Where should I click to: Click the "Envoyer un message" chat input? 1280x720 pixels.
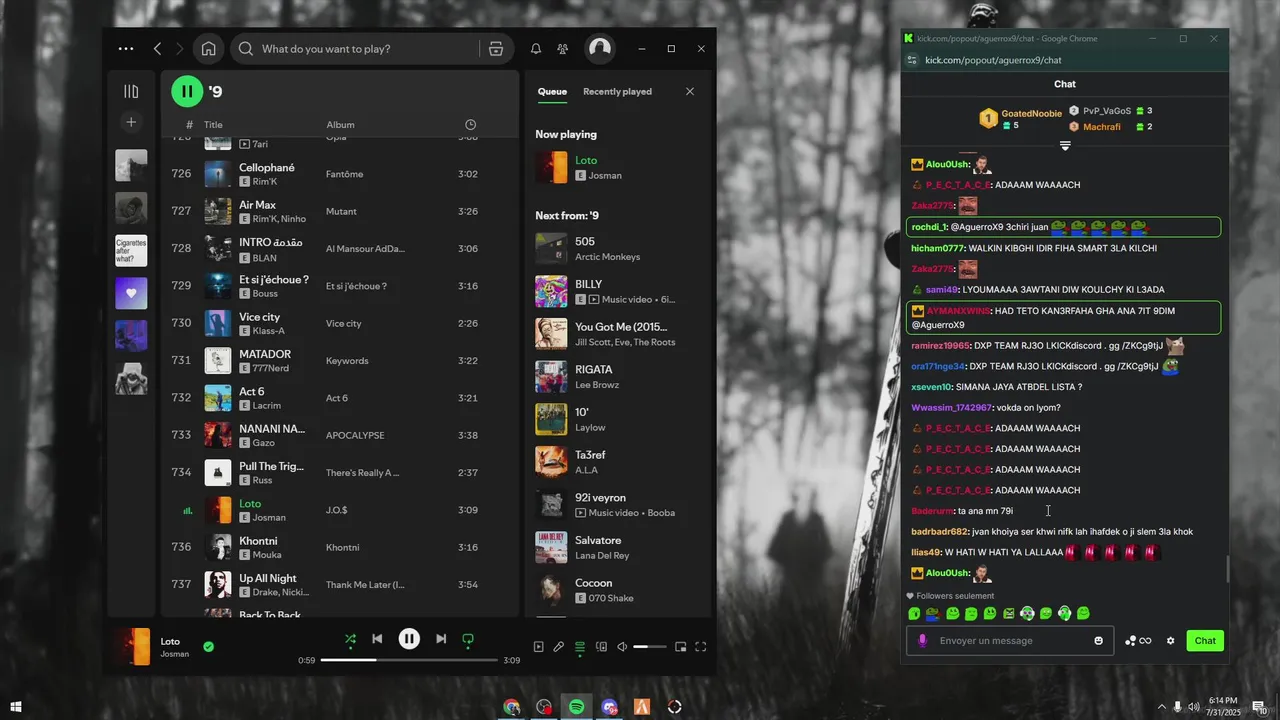[x=1010, y=641]
